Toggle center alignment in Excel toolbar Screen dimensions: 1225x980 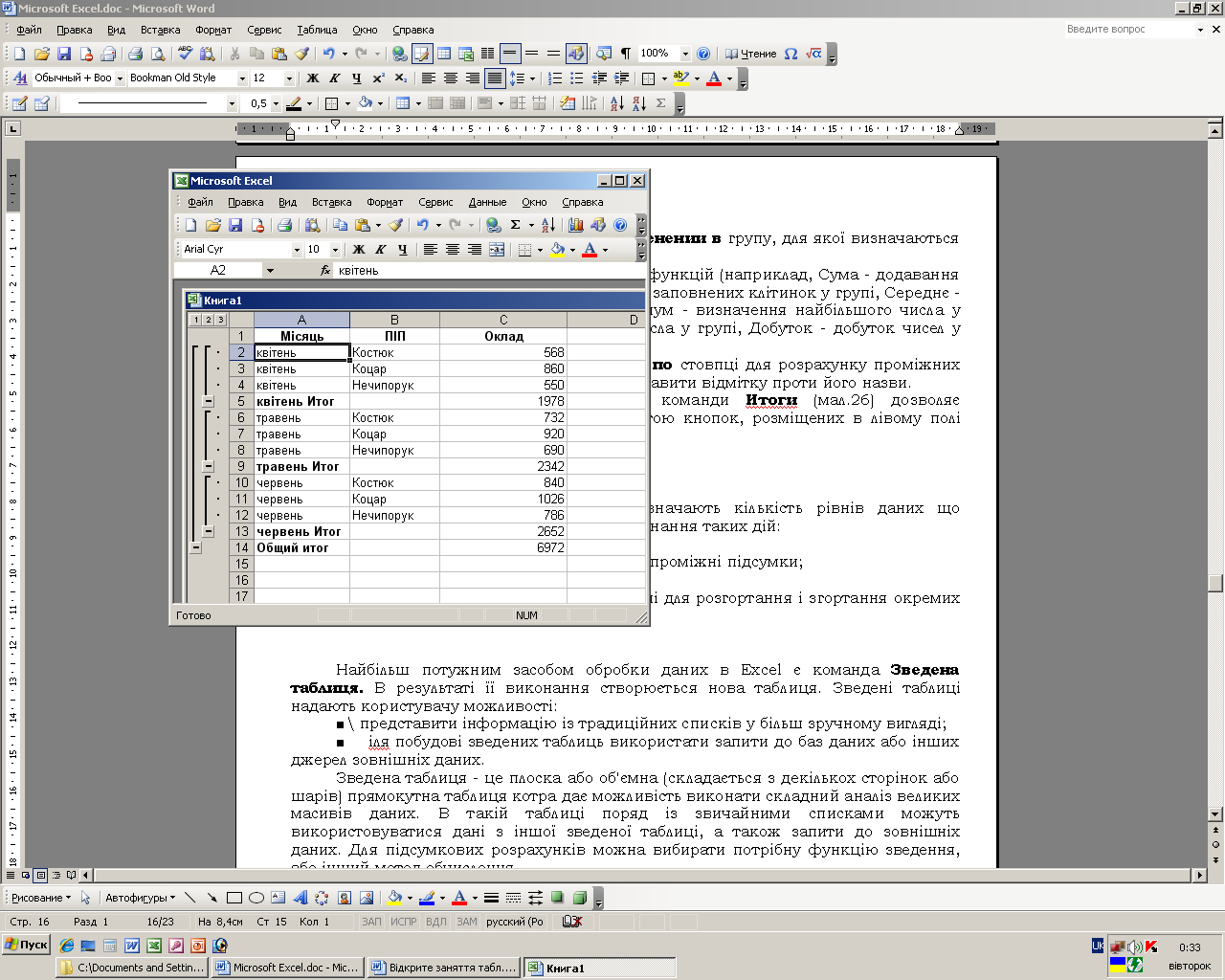click(x=453, y=250)
